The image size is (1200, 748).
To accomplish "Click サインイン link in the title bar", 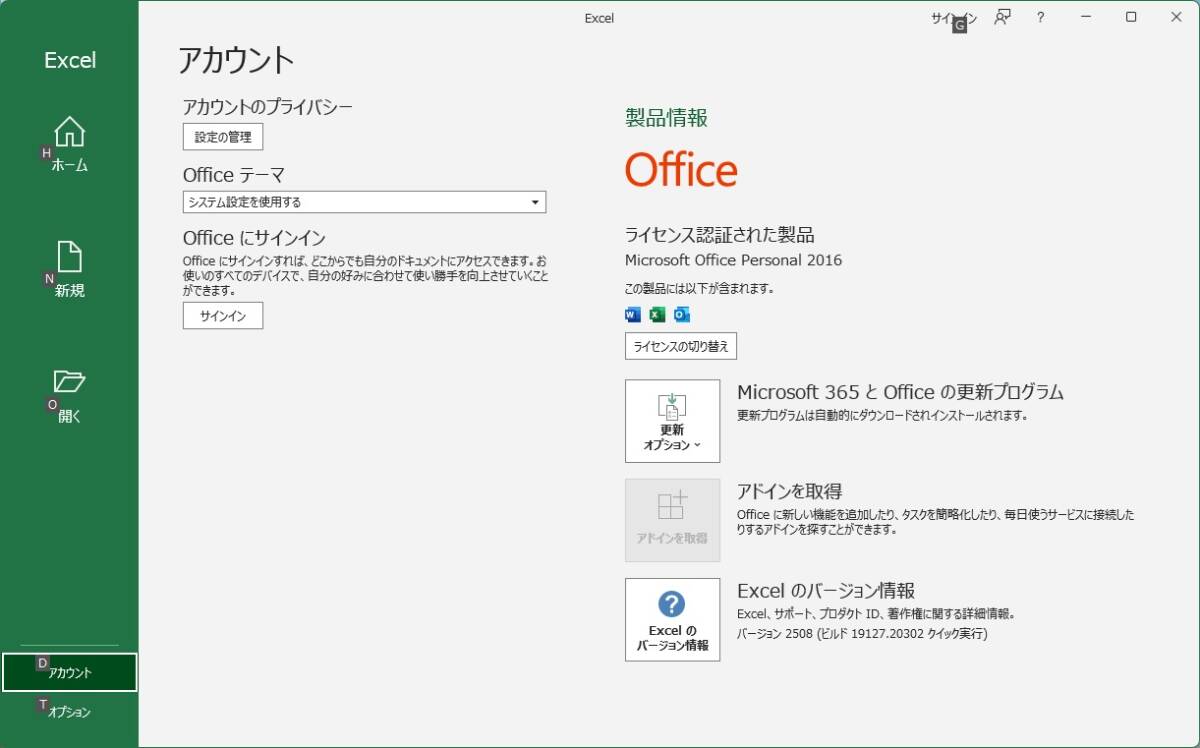I will pyautogui.click(x=953, y=18).
